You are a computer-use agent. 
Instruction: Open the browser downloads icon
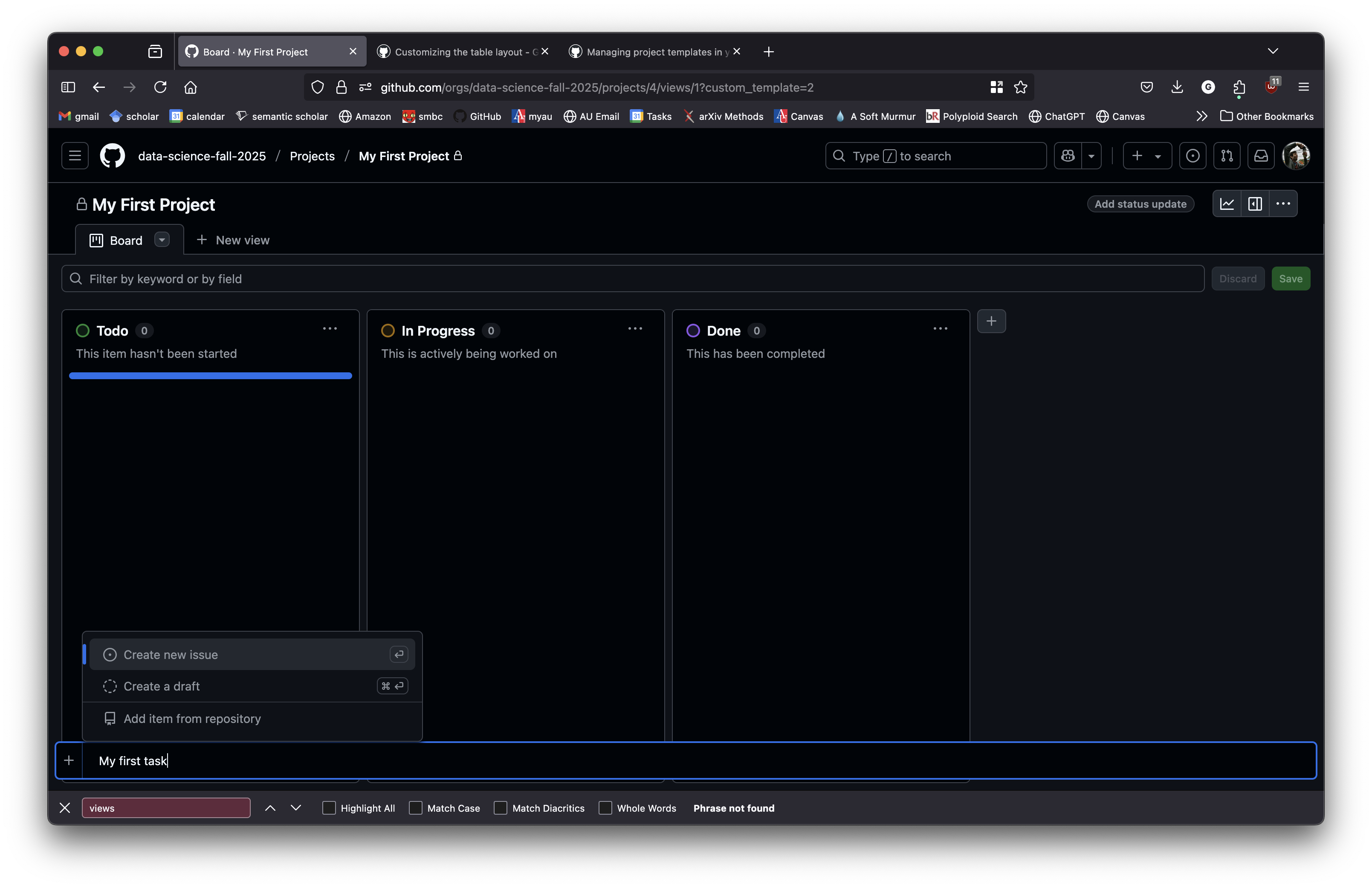click(x=1177, y=87)
